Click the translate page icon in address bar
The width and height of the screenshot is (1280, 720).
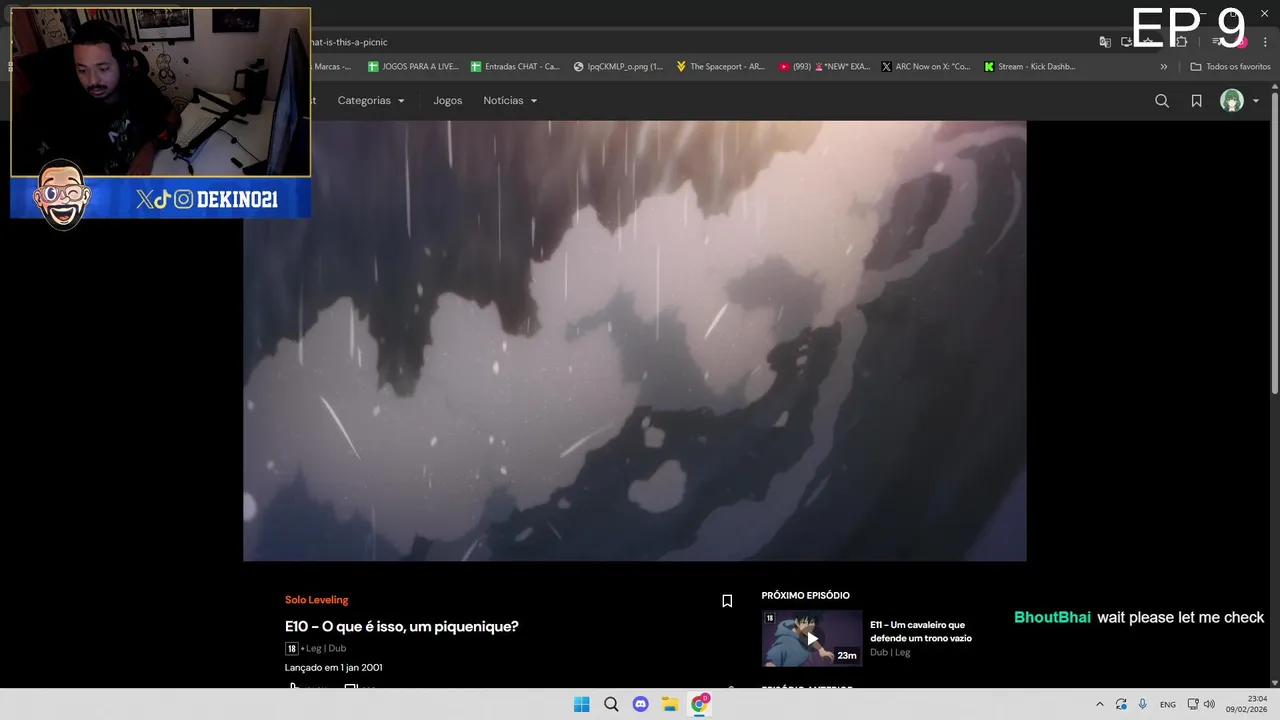pos(1105,42)
